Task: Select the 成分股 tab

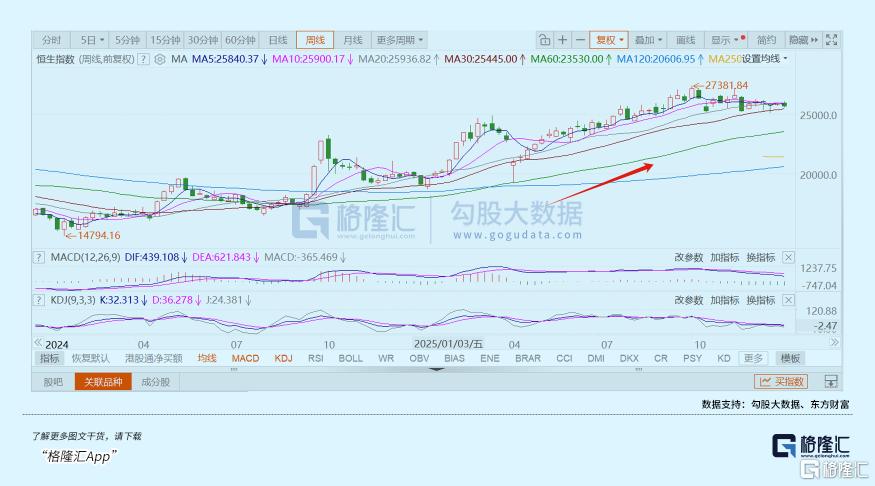Action: [155, 381]
